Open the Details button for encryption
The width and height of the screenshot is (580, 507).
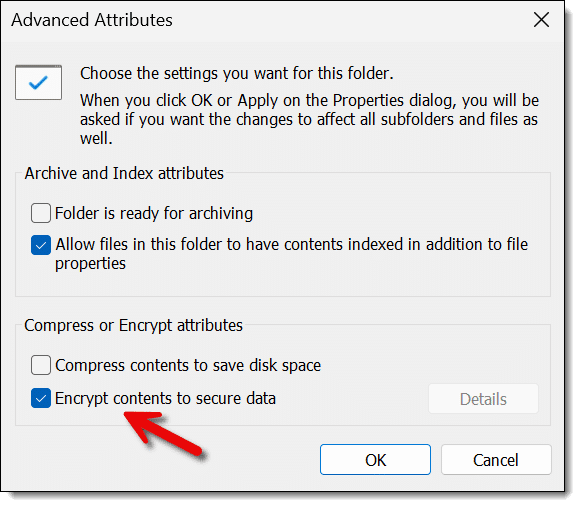point(483,399)
